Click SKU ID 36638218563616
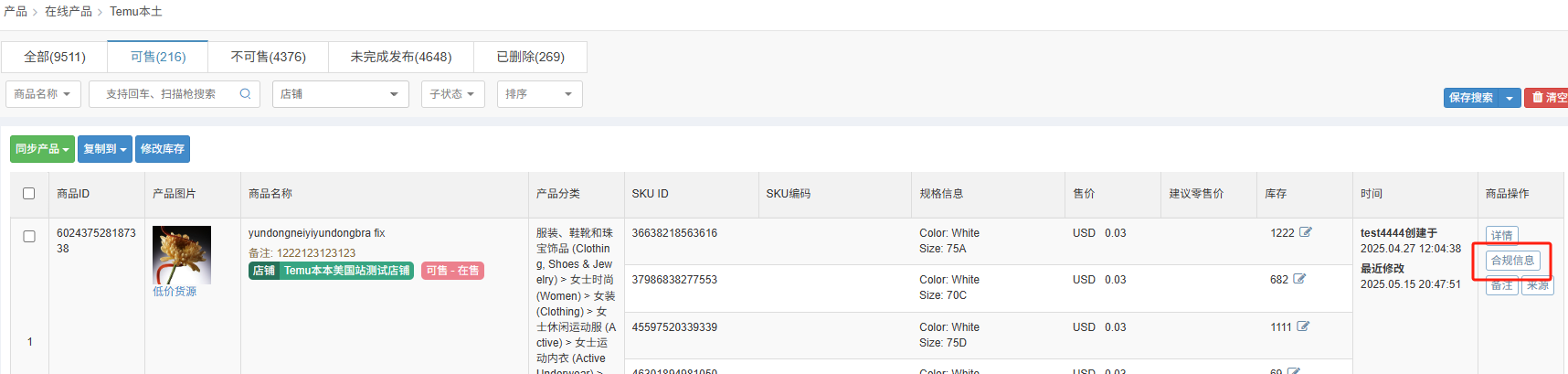 click(x=674, y=233)
